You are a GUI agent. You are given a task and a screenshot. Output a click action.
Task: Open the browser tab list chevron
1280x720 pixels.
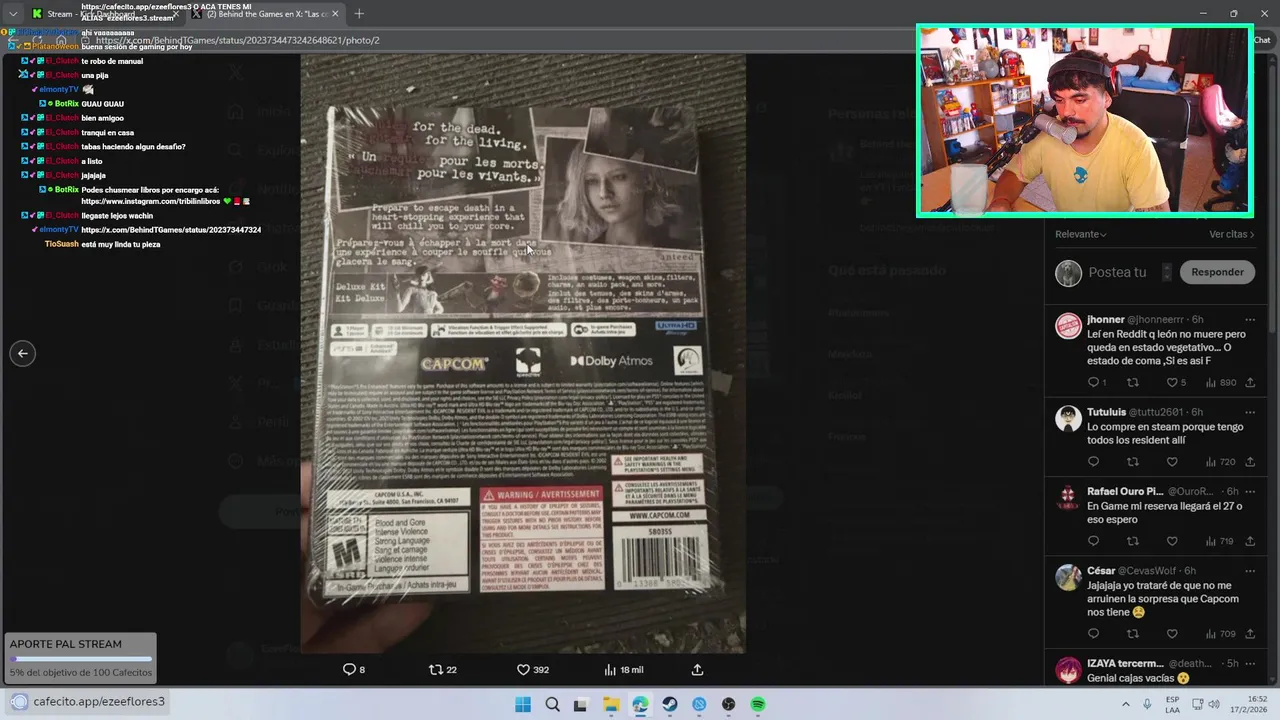[x=12, y=13]
